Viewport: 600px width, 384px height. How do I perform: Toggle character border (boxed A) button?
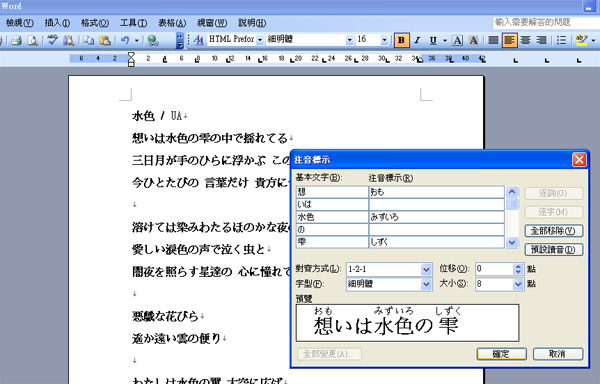pyautogui.click(x=457, y=40)
